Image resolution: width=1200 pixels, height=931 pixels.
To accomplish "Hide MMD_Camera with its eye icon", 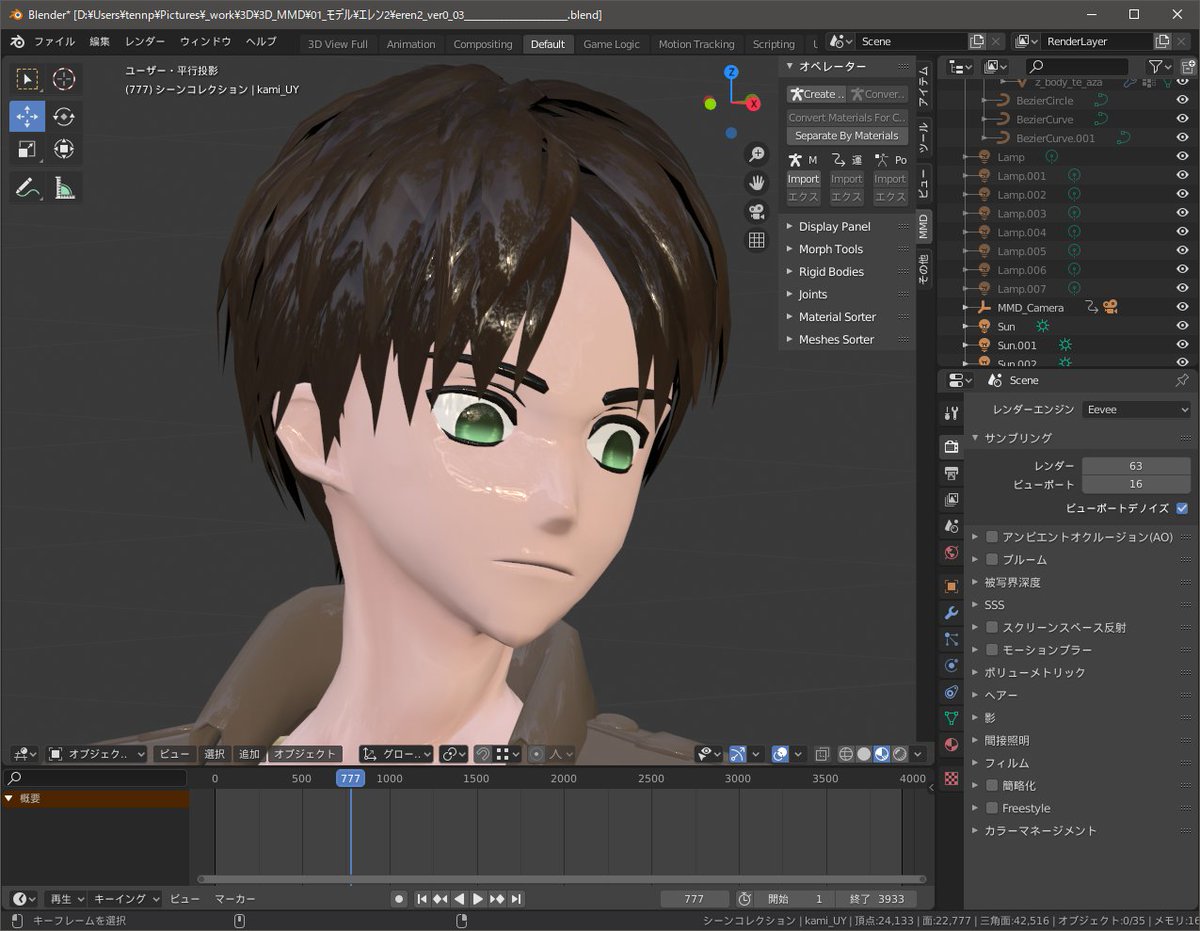I will pyautogui.click(x=1182, y=307).
